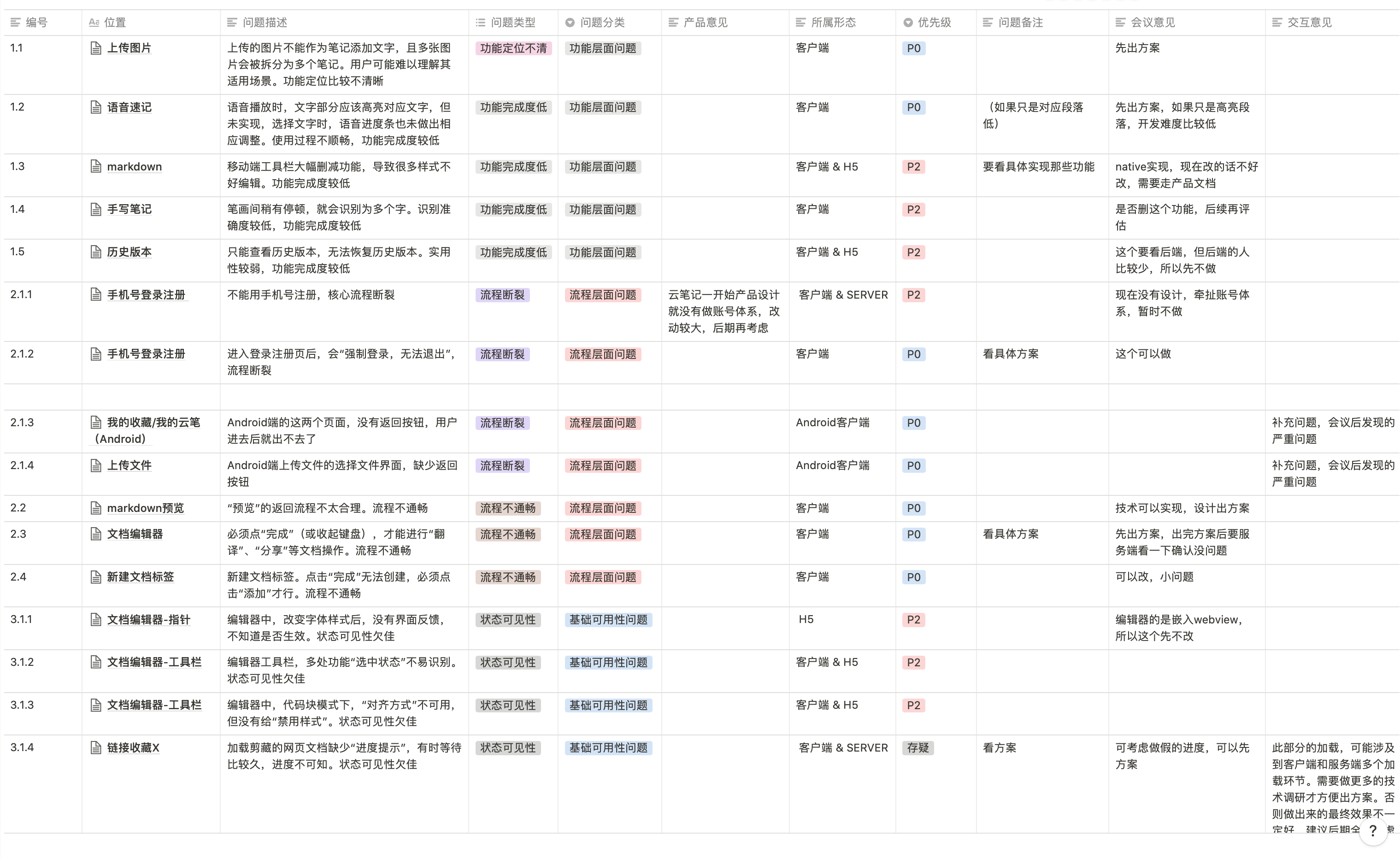Click page icon beside 上传文件
This screenshot has height=858, width=1400.
pyautogui.click(x=96, y=465)
